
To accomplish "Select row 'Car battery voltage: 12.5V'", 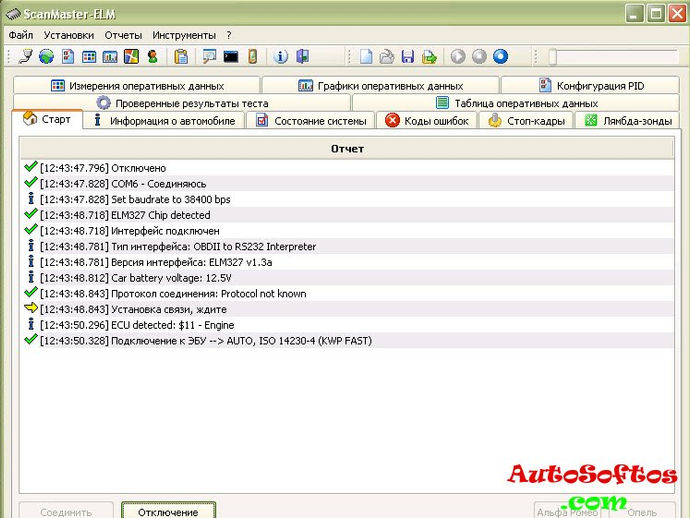I will 347,278.
